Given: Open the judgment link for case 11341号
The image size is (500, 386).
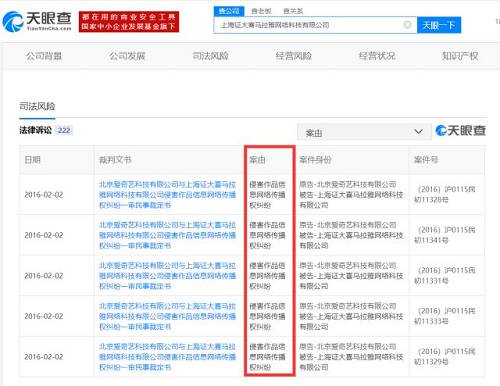Looking at the screenshot, I should [x=167, y=235].
